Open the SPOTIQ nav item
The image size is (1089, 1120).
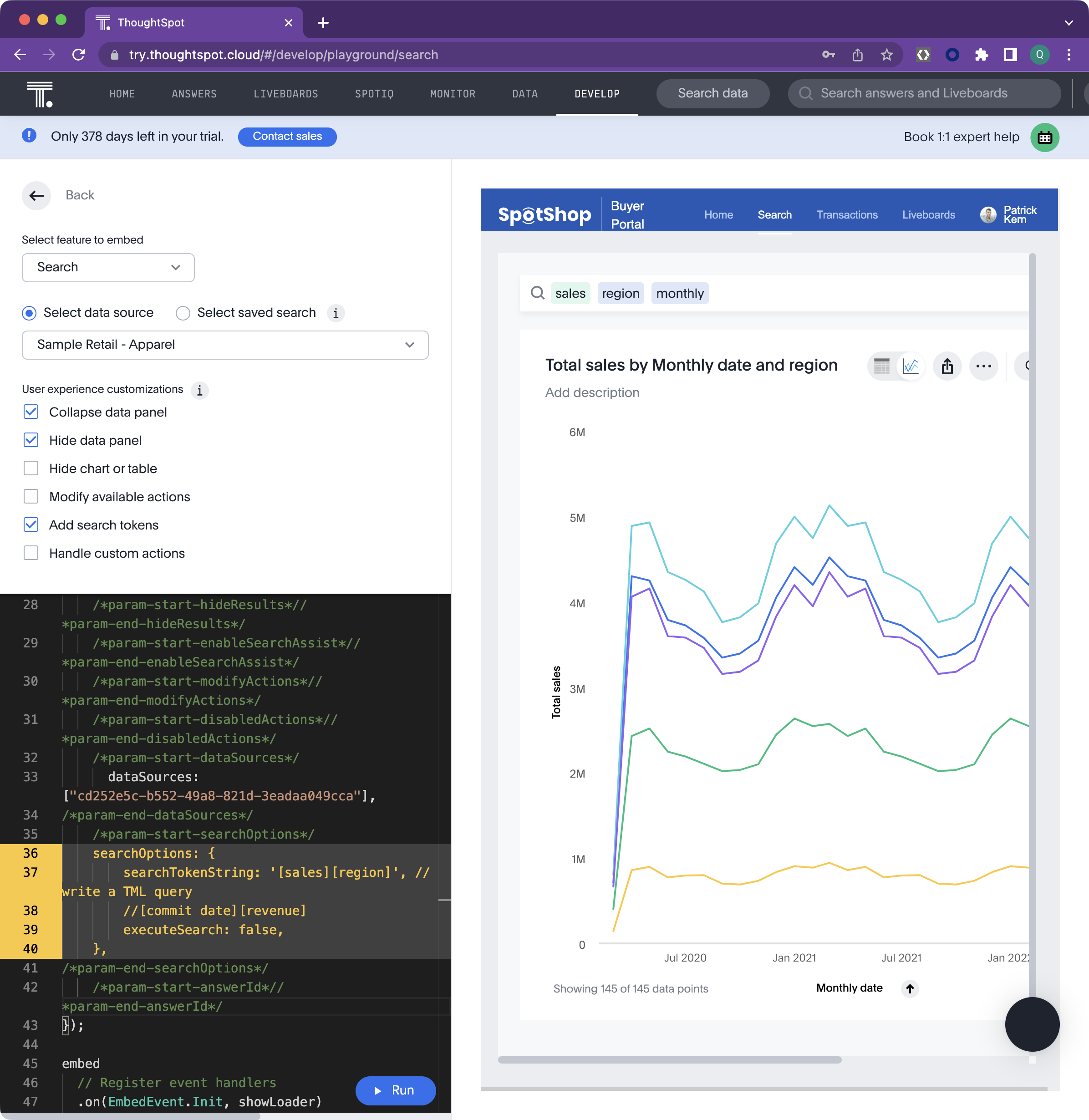(x=374, y=94)
